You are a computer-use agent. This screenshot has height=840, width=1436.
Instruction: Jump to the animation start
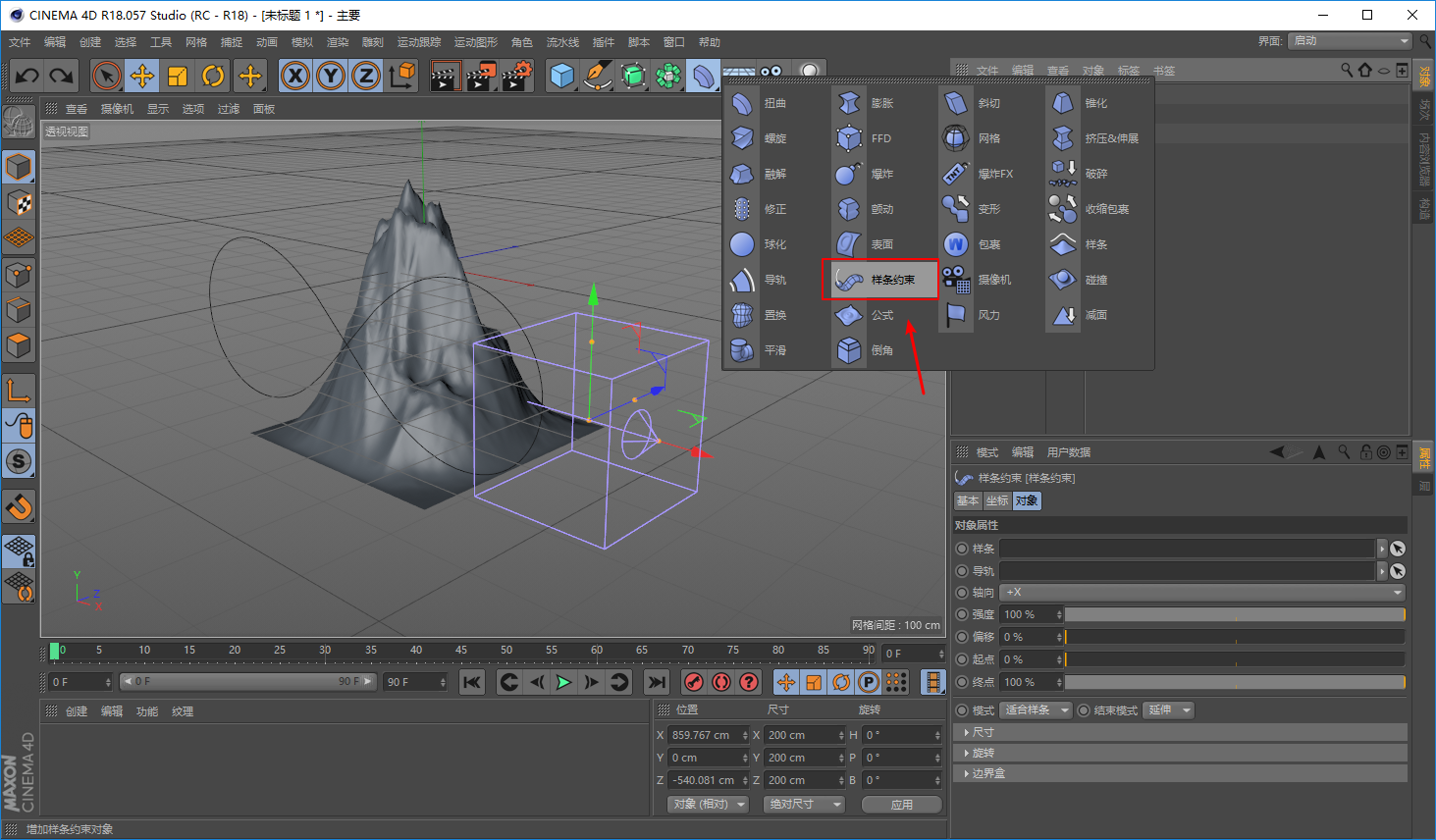(x=472, y=682)
